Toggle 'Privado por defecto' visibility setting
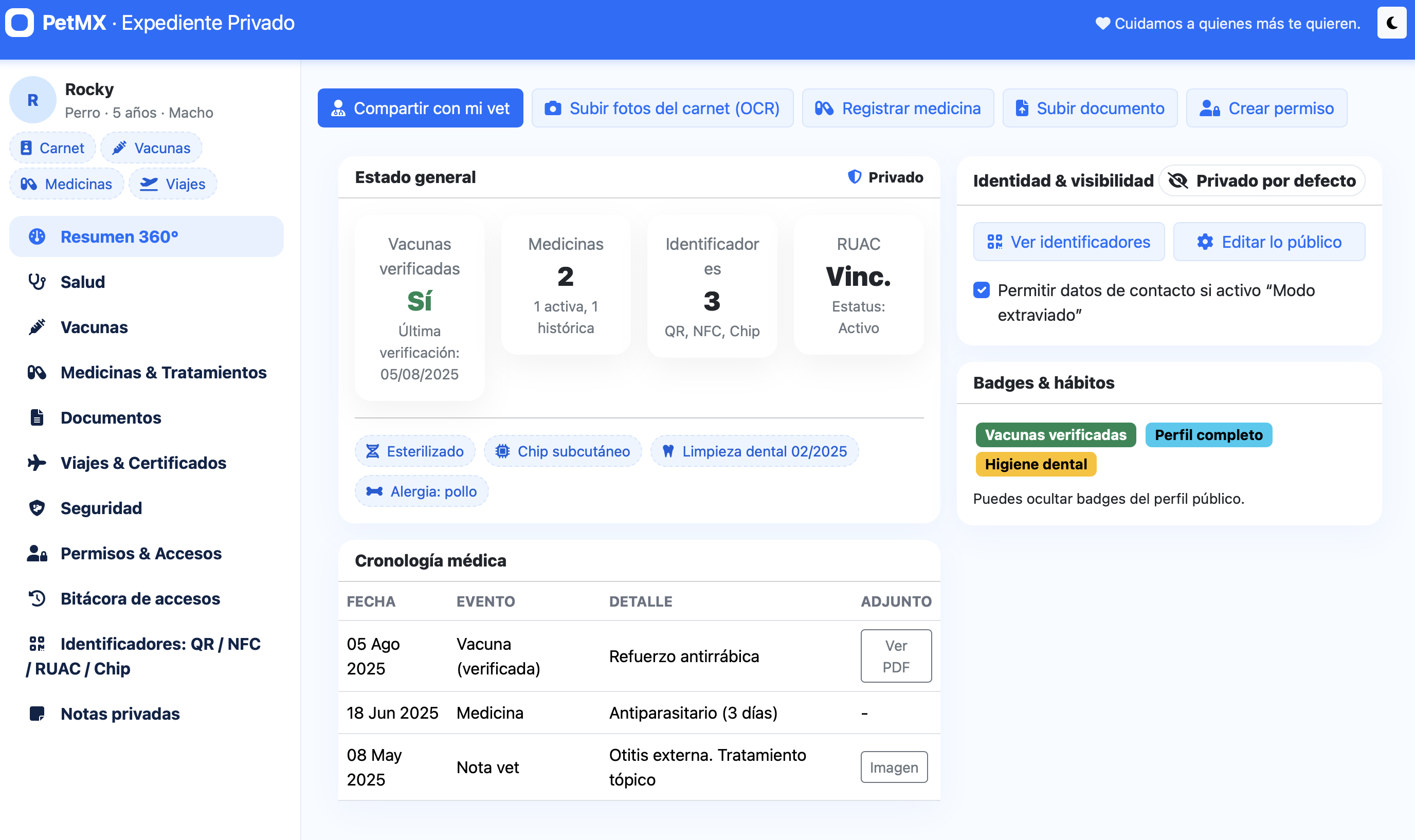This screenshot has height=840, width=1415. [1263, 180]
